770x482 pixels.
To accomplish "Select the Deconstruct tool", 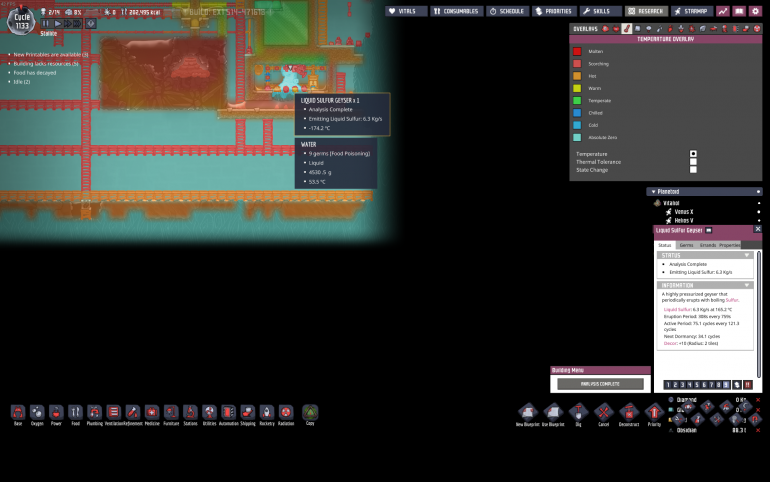I will (x=629, y=413).
